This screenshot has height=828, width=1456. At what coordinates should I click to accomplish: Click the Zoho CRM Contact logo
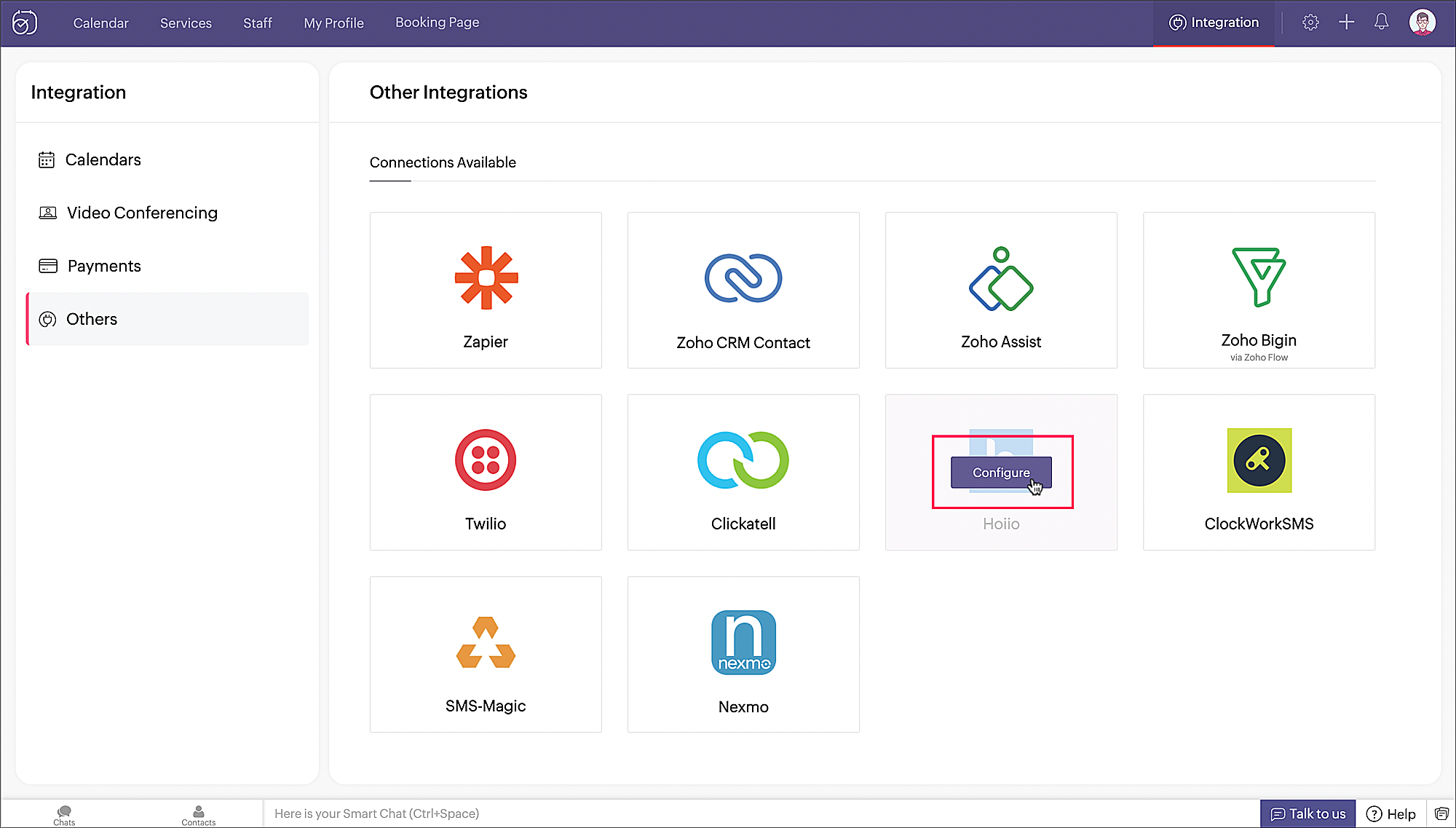(x=743, y=277)
